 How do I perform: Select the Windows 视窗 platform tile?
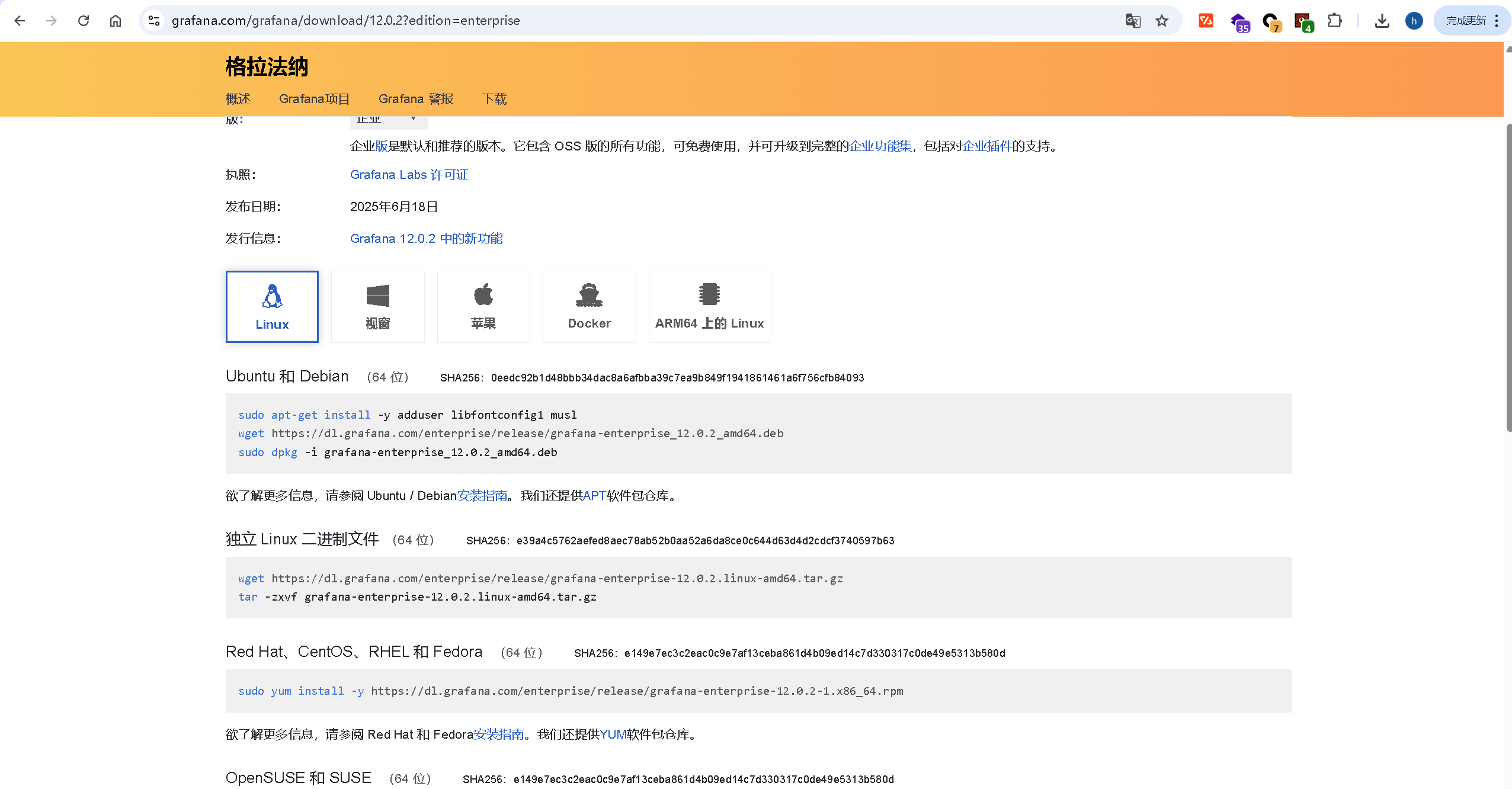(x=377, y=307)
